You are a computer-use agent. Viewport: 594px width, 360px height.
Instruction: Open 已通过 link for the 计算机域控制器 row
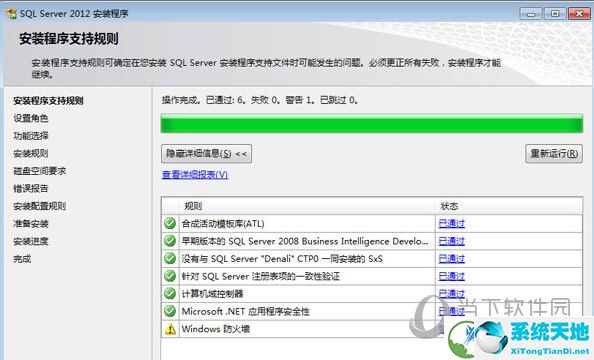pyautogui.click(x=451, y=294)
